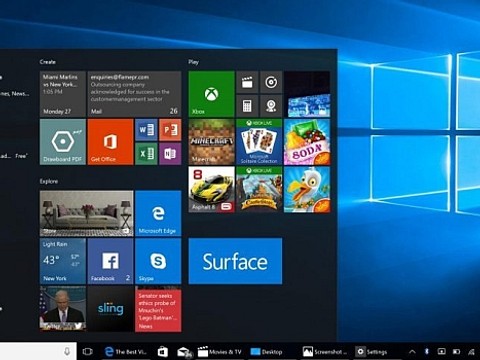480x360 pixels.
Task: Launch the OneNote tile
Action: point(170,154)
